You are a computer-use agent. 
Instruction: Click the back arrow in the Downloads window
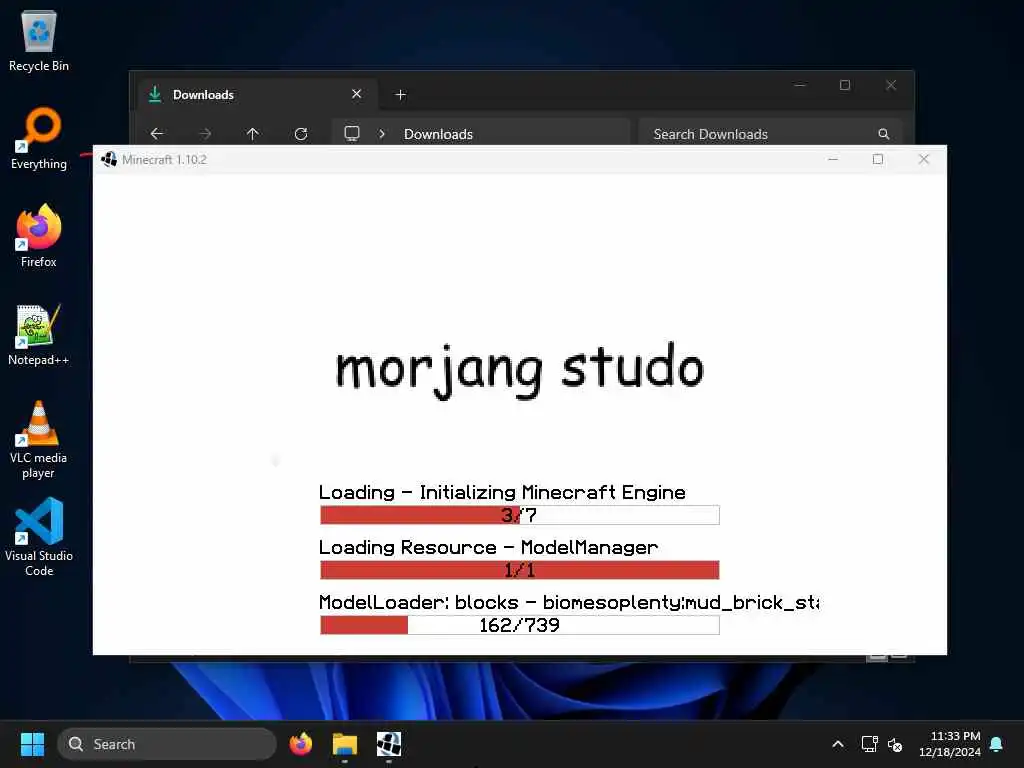pos(157,134)
